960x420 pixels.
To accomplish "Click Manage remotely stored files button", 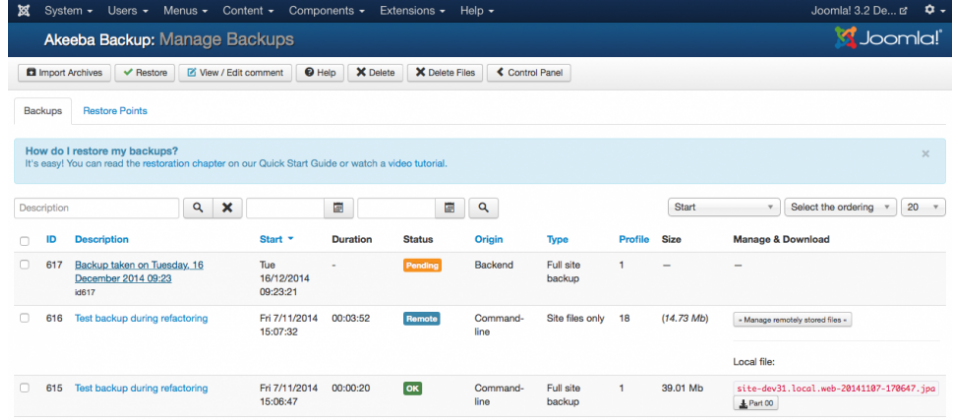I will [792, 320].
